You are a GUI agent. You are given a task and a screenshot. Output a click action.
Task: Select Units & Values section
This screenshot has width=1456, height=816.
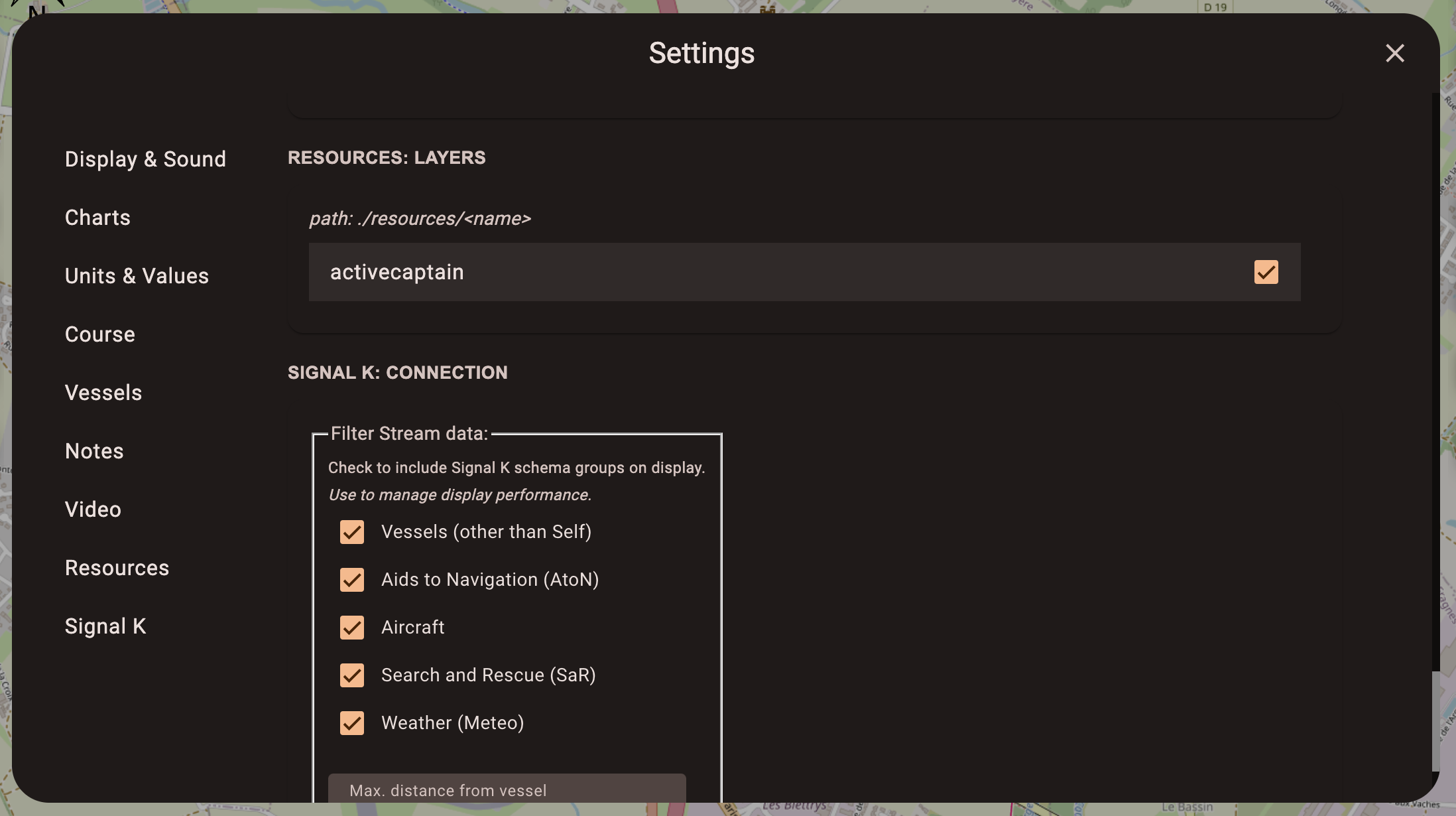137,276
